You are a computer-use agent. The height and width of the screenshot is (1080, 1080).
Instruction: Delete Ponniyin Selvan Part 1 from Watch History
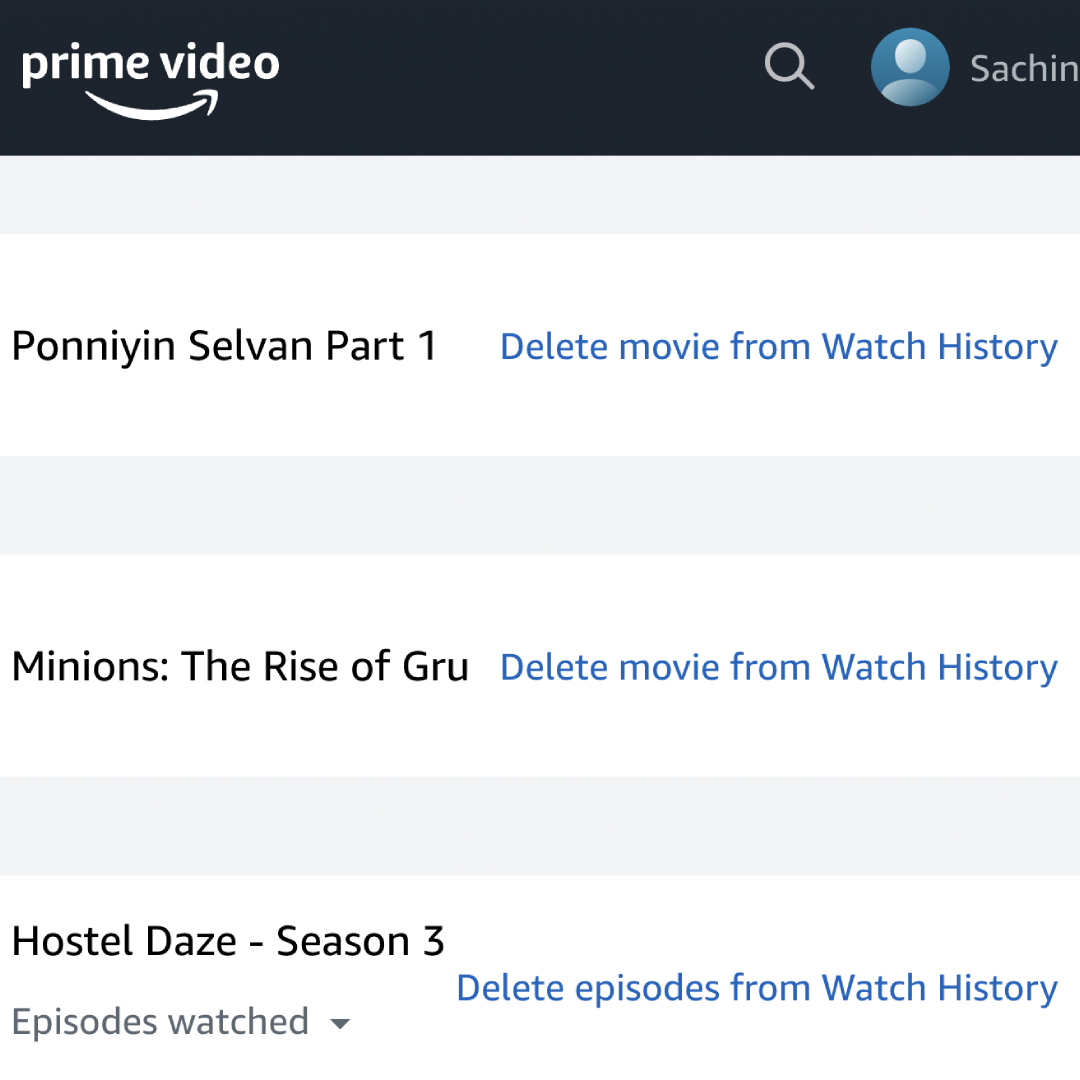pyautogui.click(x=779, y=346)
